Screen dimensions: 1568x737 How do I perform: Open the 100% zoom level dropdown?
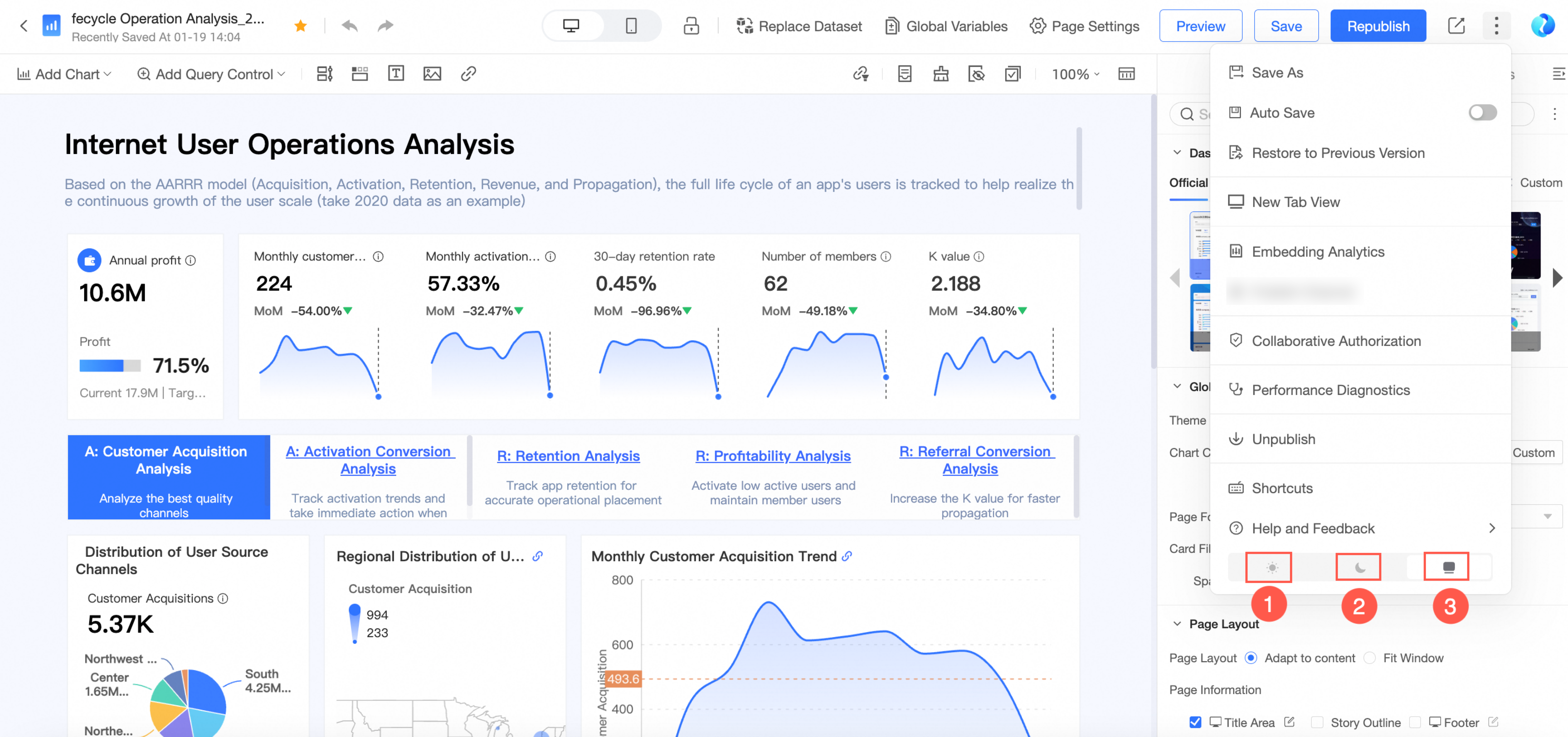click(1076, 74)
